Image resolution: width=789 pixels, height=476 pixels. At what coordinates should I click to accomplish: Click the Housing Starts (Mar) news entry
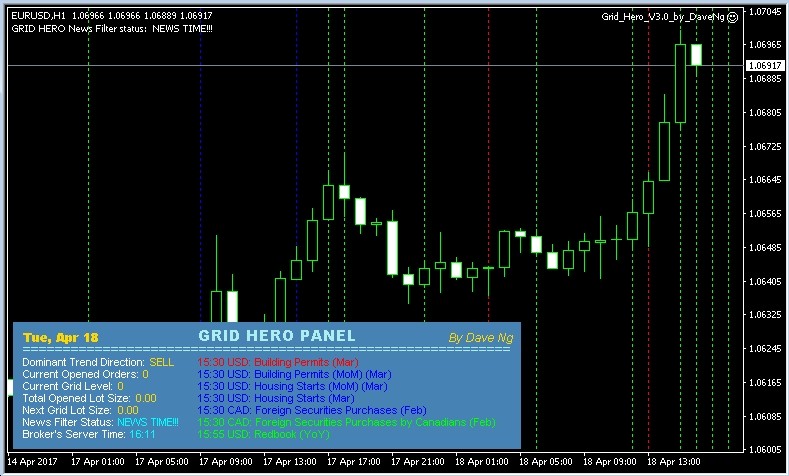[276, 399]
